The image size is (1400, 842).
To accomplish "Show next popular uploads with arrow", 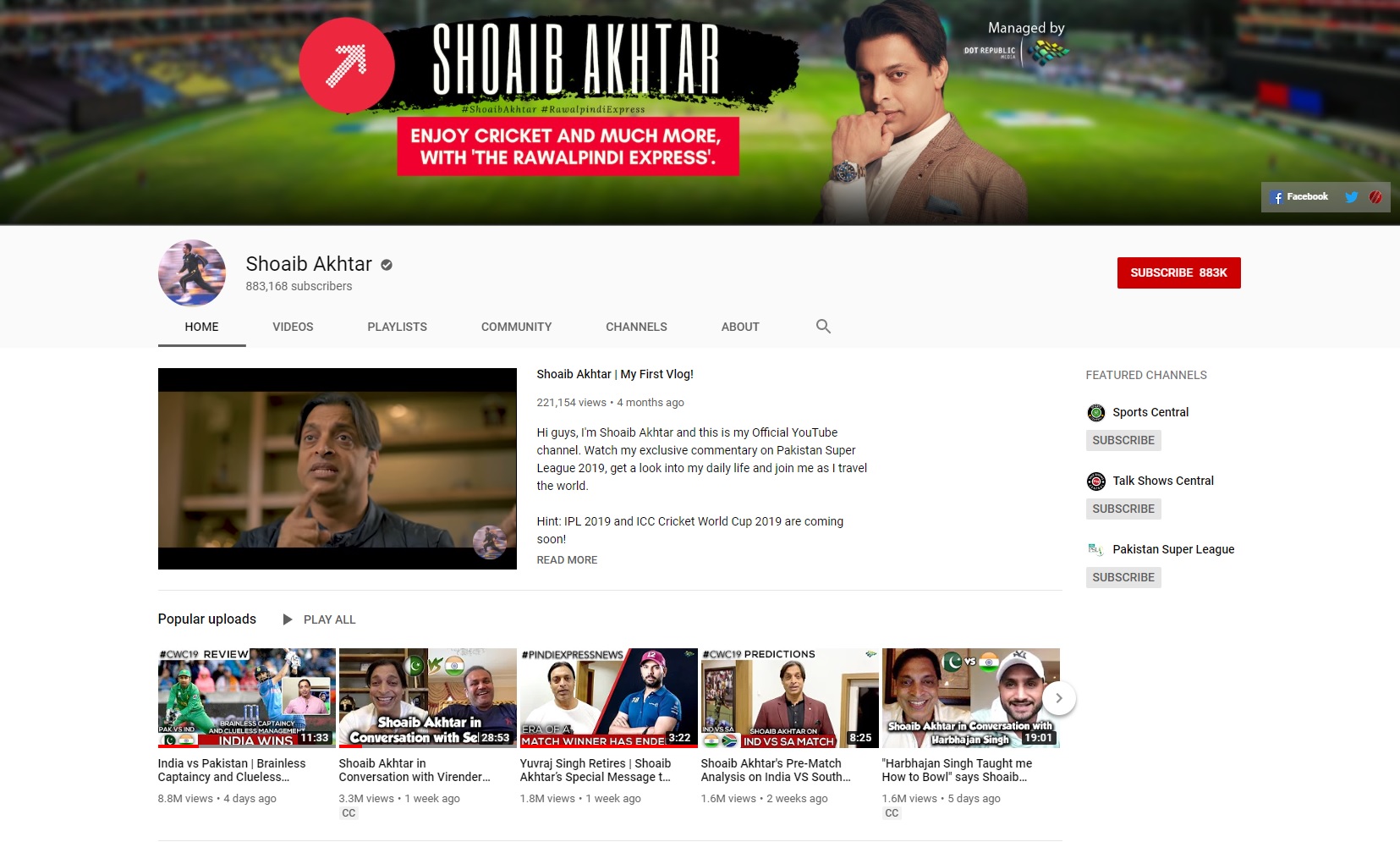I will (1058, 698).
